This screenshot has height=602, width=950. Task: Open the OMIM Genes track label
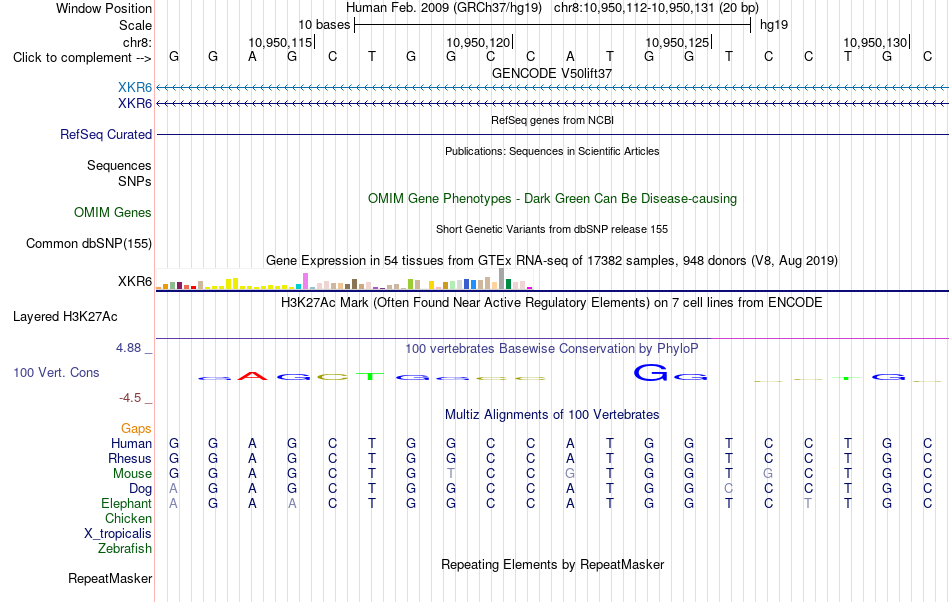click(113, 213)
